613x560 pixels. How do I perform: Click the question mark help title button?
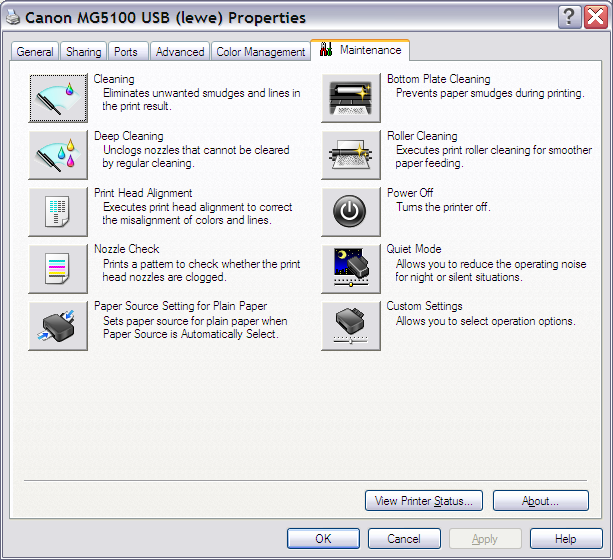point(570,17)
